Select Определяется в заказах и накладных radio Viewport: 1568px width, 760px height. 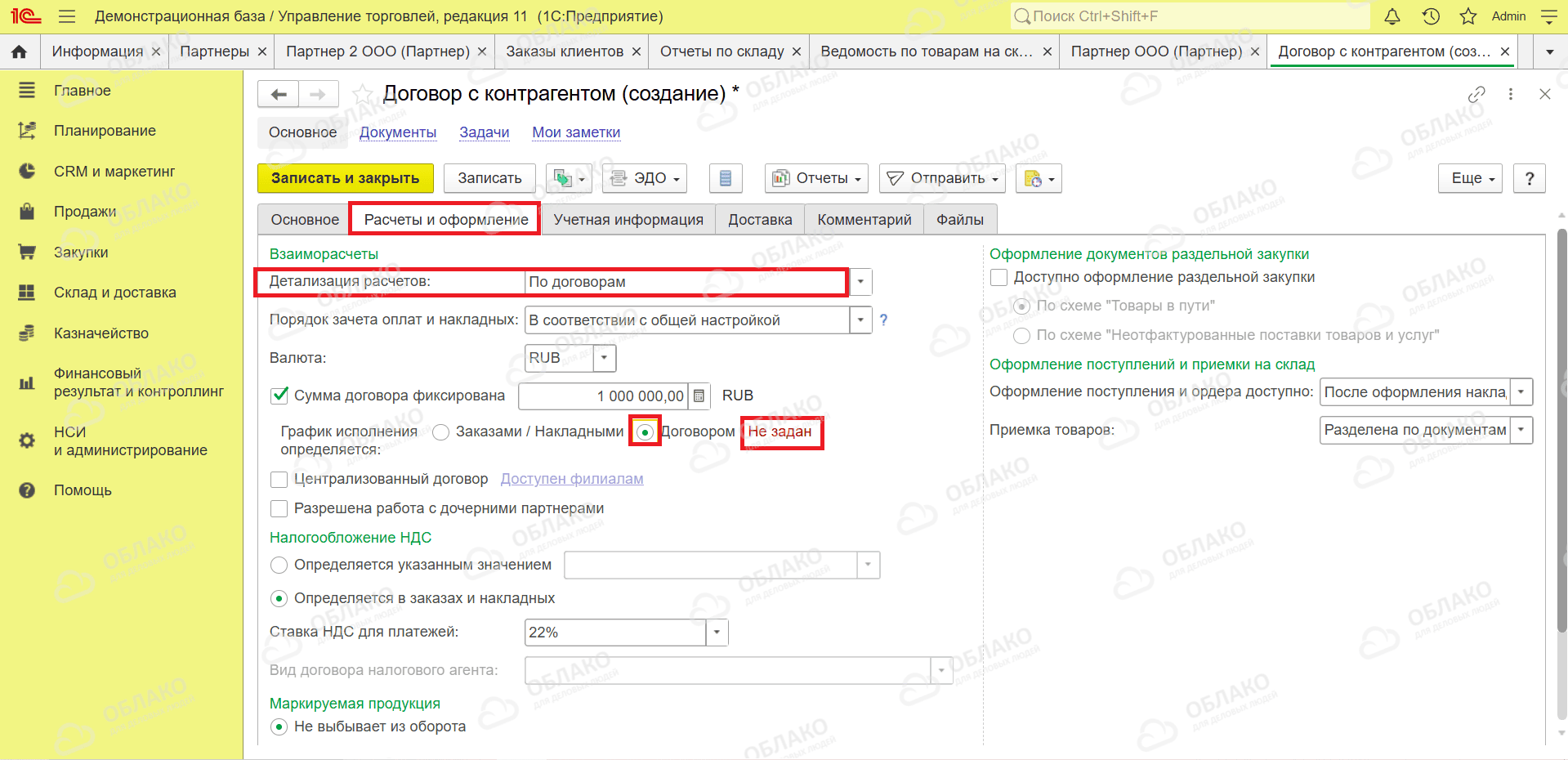[x=279, y=598]
